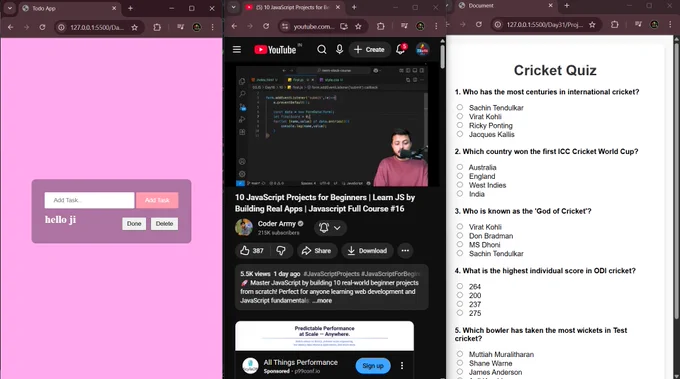Screen dimensions: 680x379
Task: Open tab search chevron in YouTube window
Action: pos(233,7)
